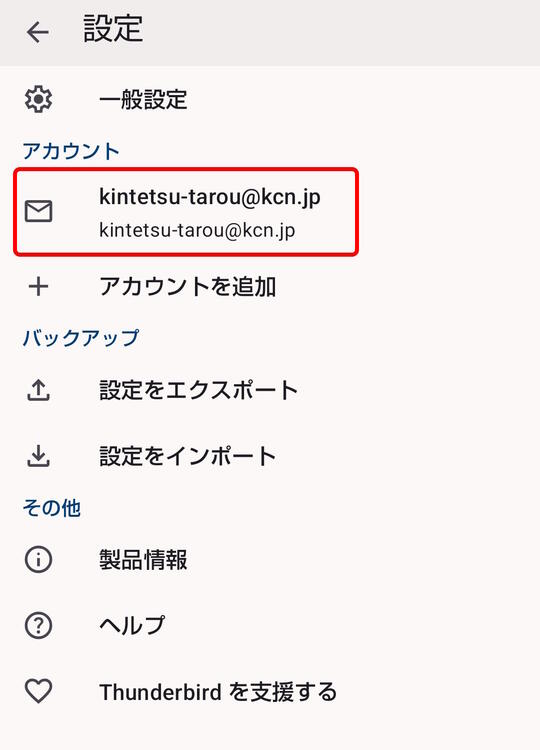Click the envelope icon of the account

click(x=38, y=211)
